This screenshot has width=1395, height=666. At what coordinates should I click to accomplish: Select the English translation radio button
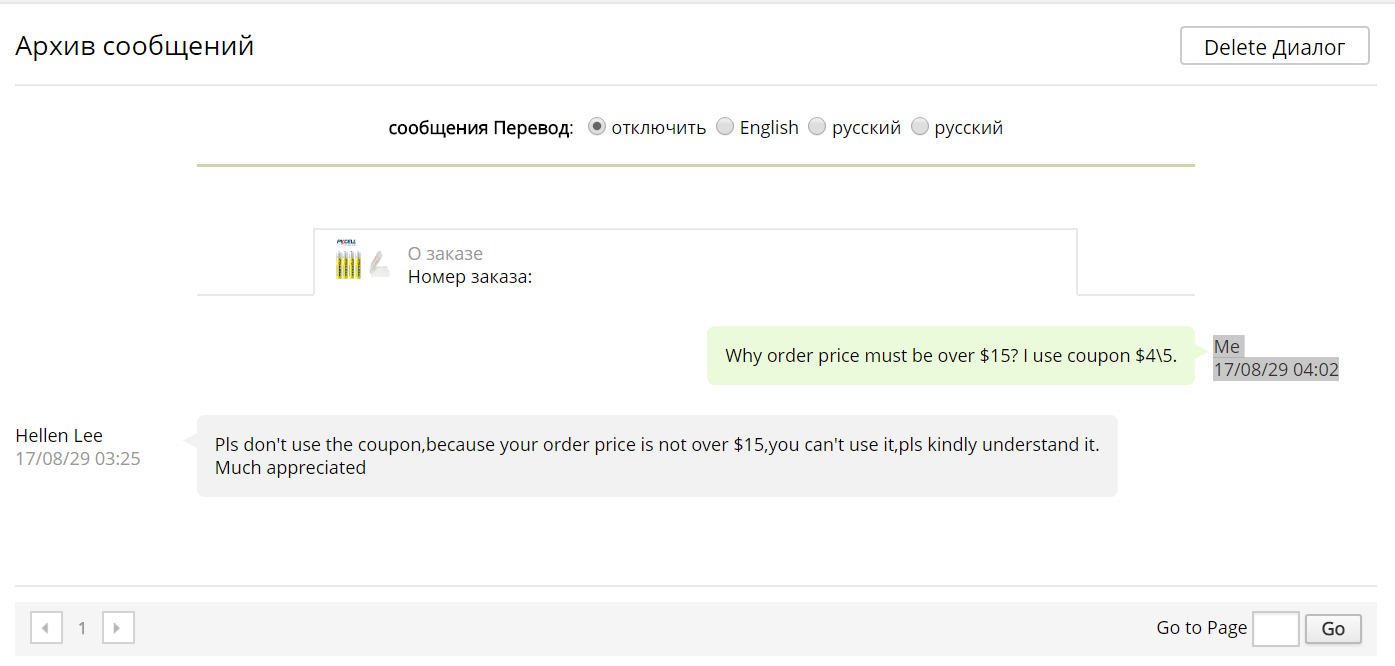[x=725, y=127]
